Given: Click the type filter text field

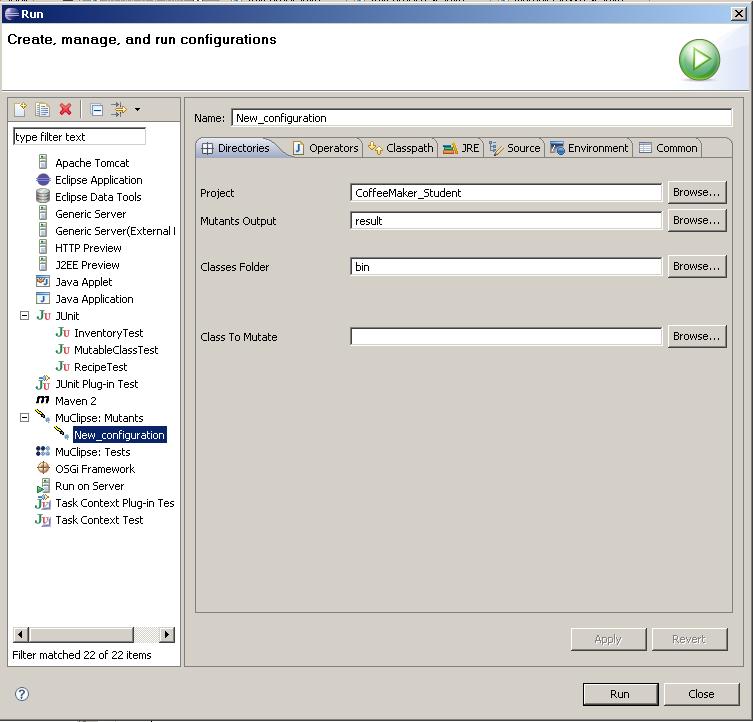Looking at the screenshot, I should (79, 137).
